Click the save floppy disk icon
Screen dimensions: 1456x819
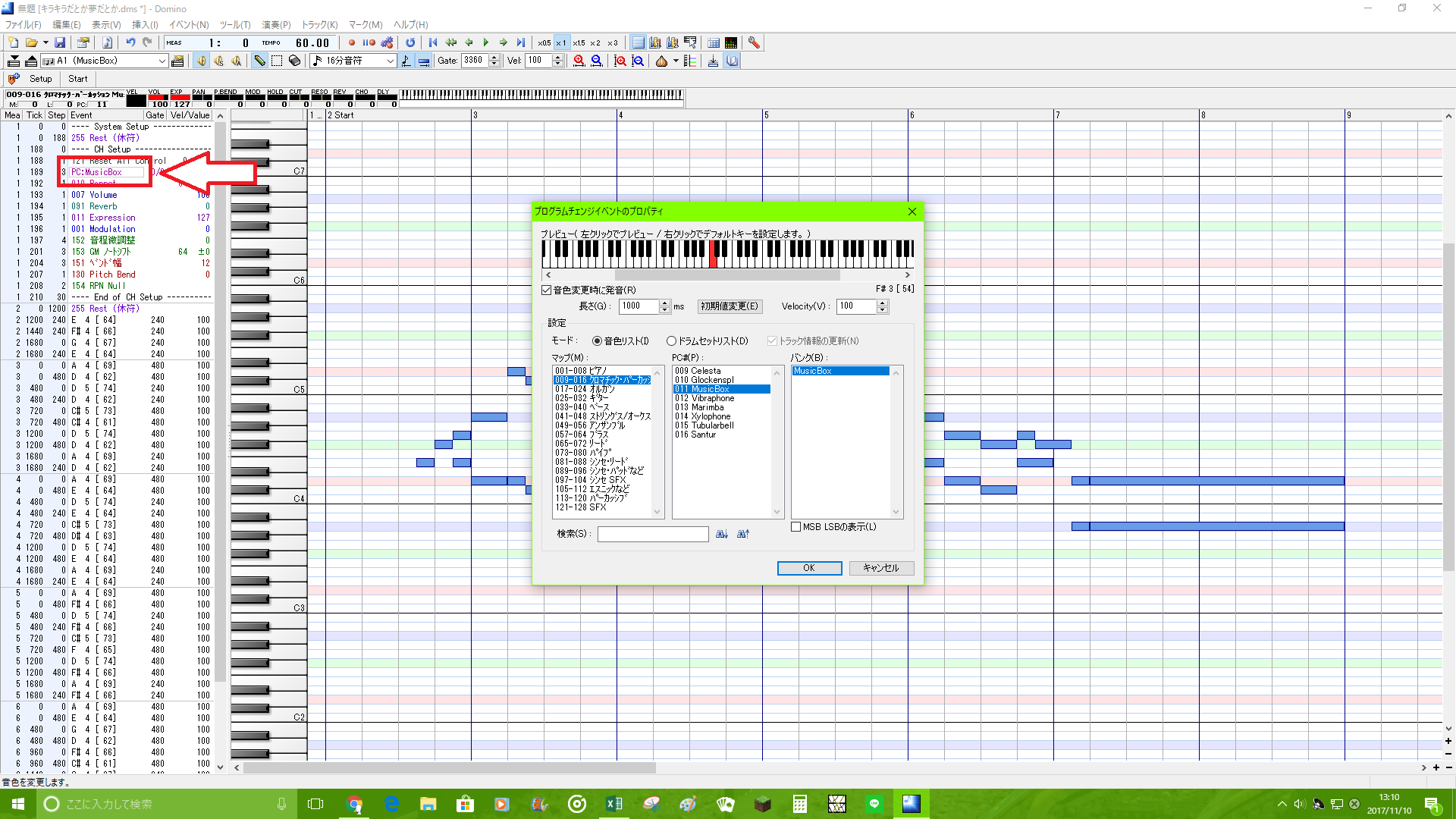60,42
